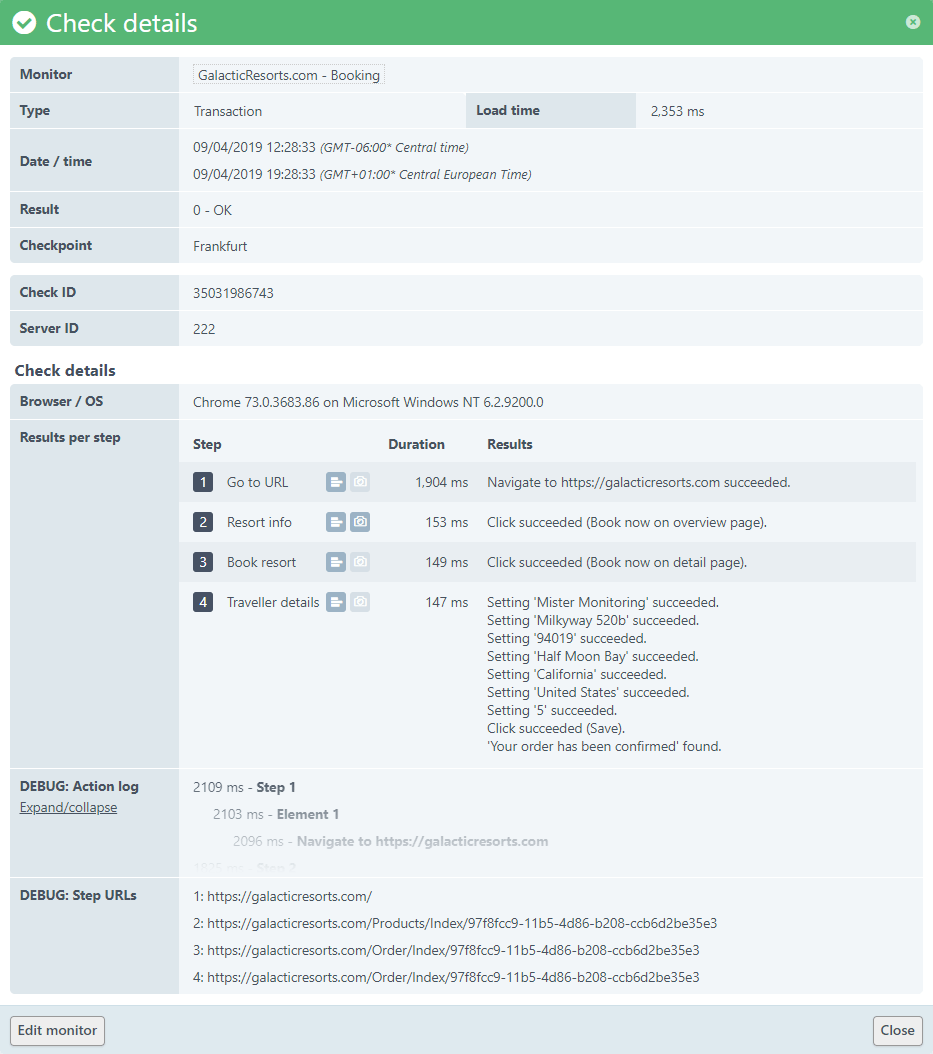Click the result value 0 - OK
The width and height of the screenshot is (933, 1054).
pos(212,210)
